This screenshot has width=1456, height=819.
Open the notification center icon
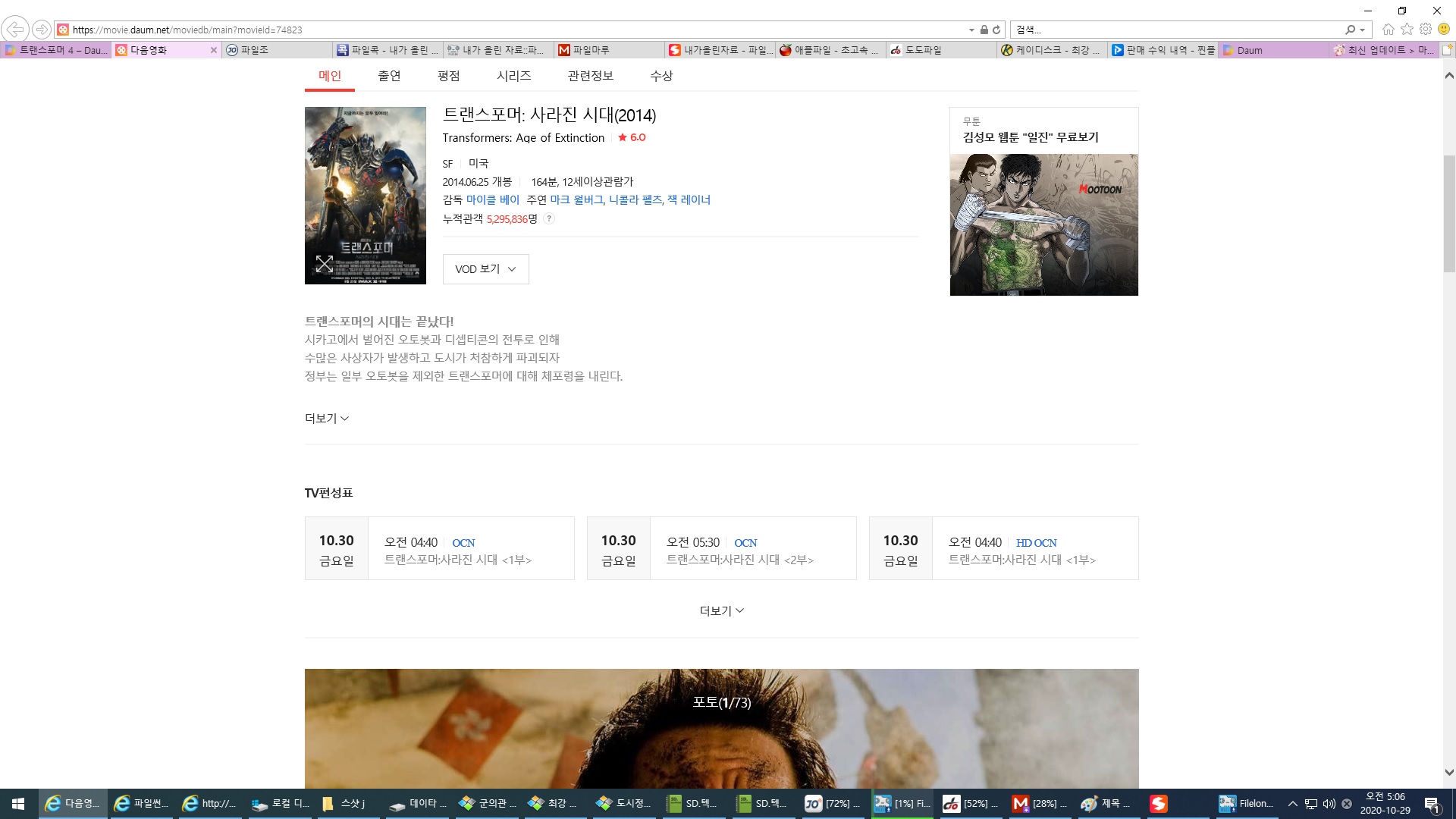(x=1432, y=804)
